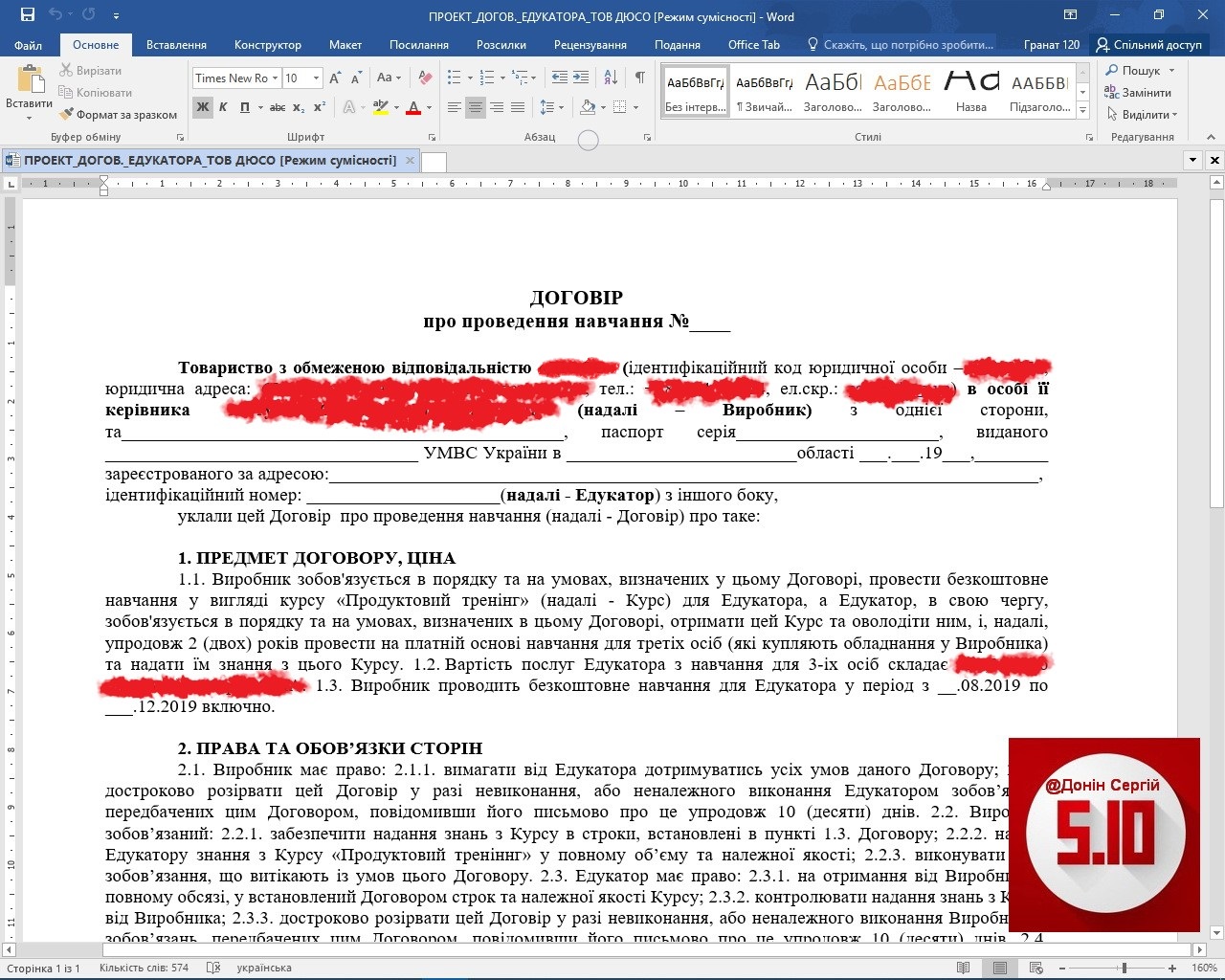Increase the paragraph indent
Screen dimensions: 1225x980
[583, 78]
